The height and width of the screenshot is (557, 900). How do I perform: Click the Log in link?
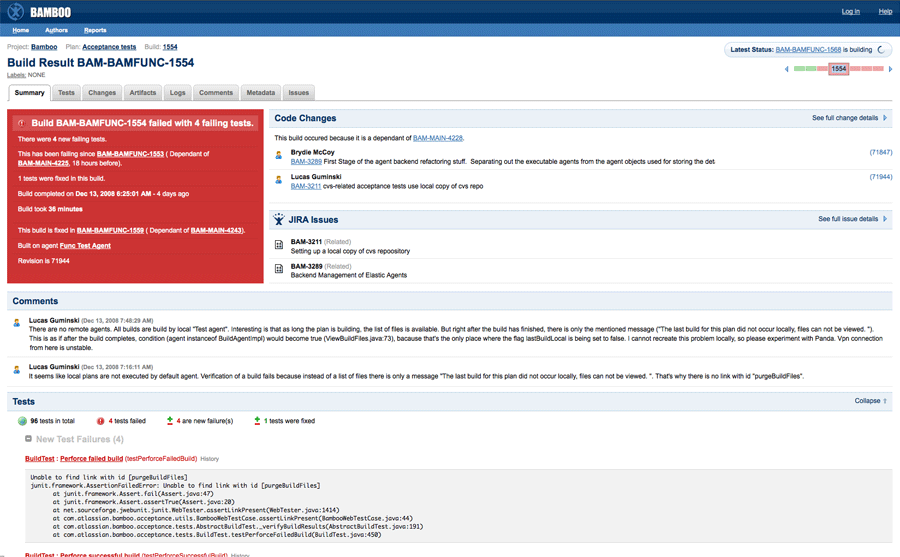click(851, 11)
